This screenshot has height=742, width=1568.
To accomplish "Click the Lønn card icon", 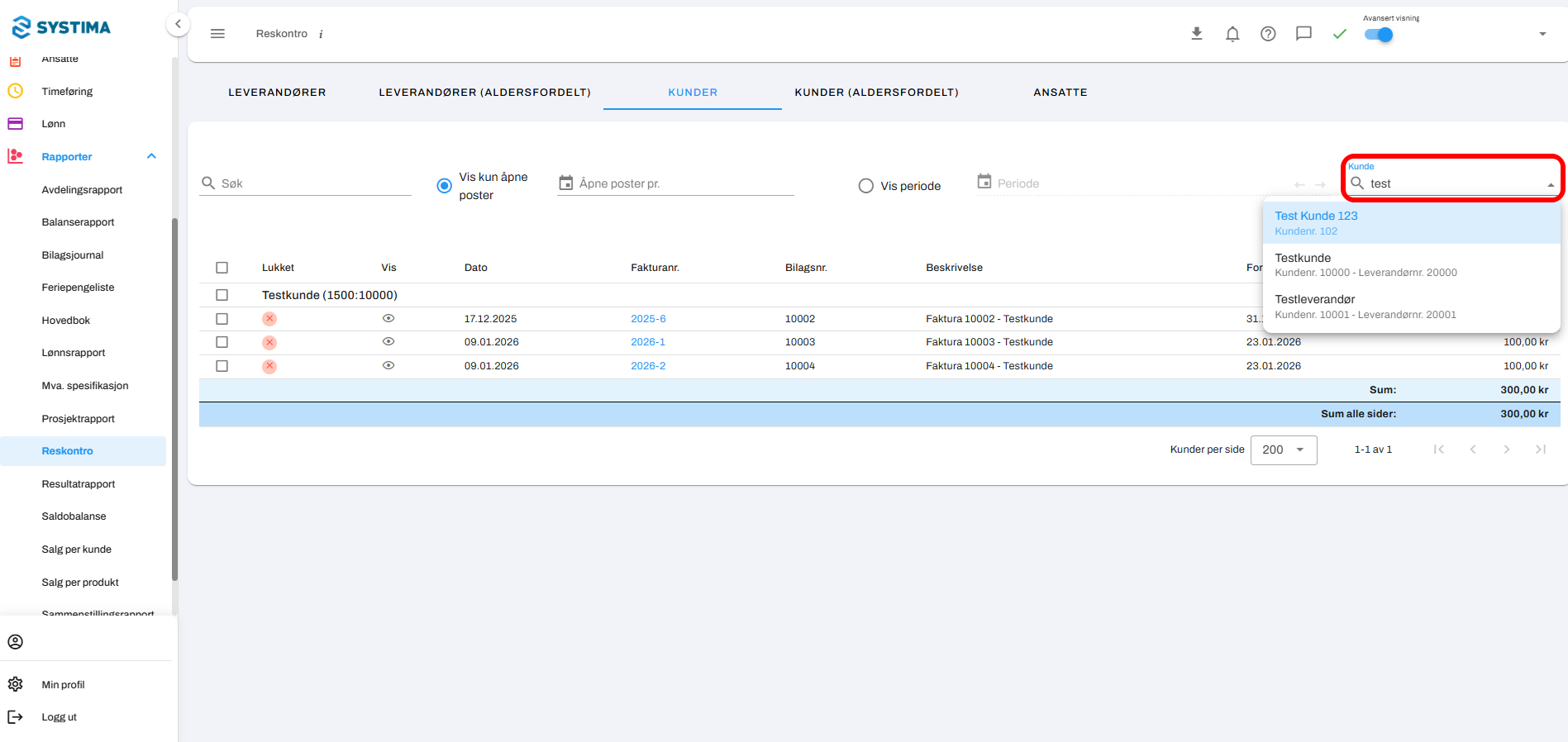I will [15, 123].
